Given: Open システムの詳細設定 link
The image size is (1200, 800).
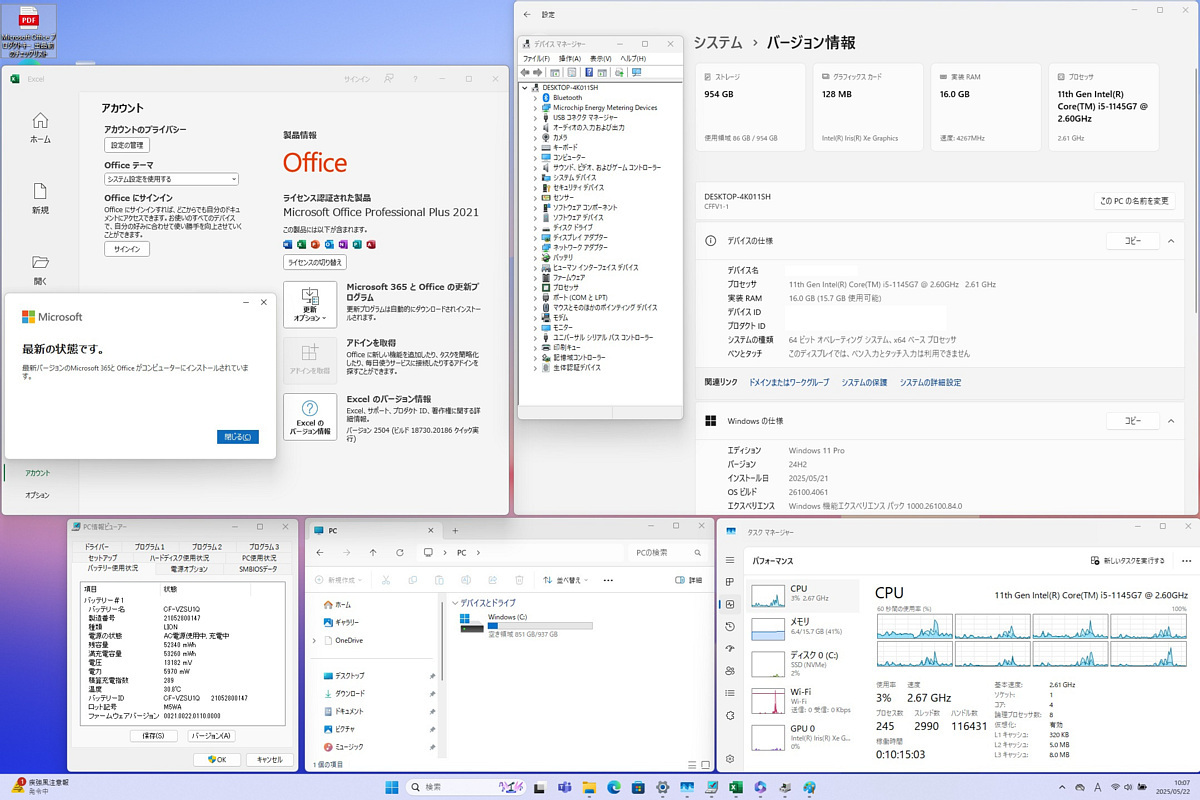Looking at the screenshot, I should click(930, 383).
